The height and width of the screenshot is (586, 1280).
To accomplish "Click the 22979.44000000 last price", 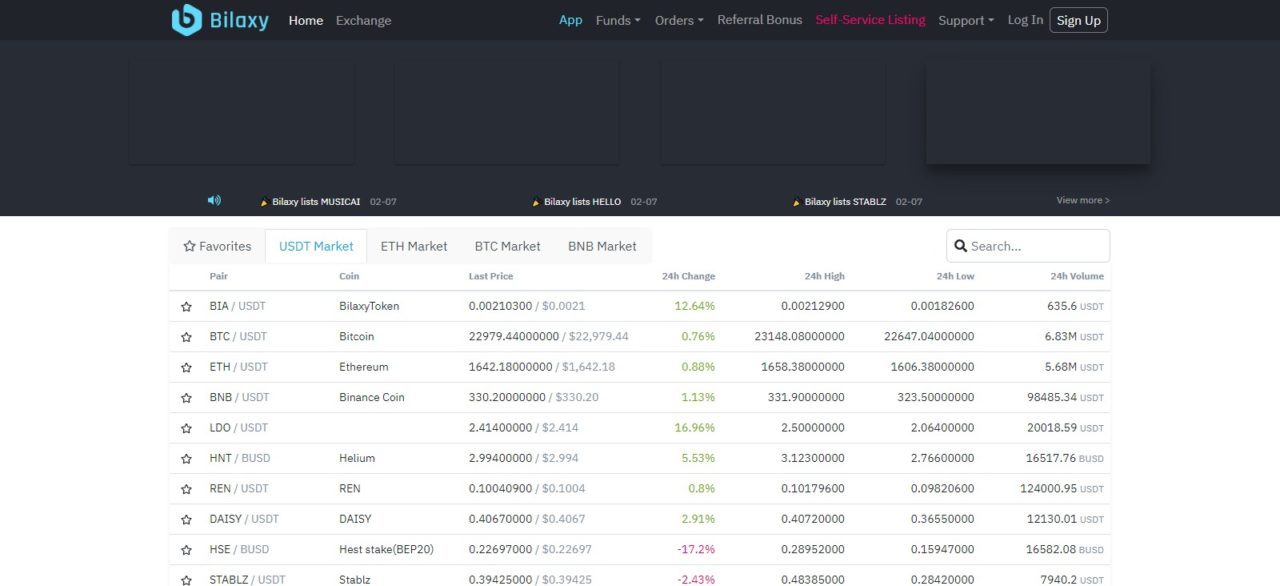I will [x=513, y=336].
